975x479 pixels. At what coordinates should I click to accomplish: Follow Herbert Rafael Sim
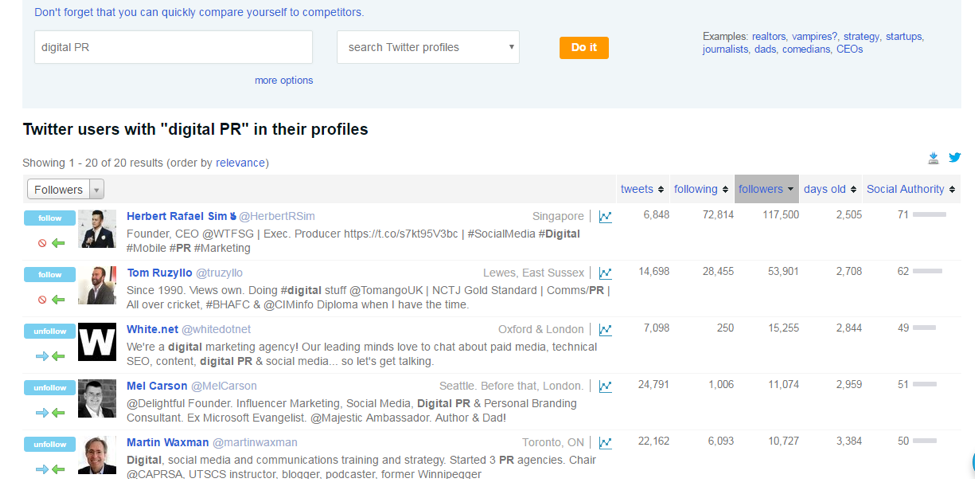coord(50,218)
